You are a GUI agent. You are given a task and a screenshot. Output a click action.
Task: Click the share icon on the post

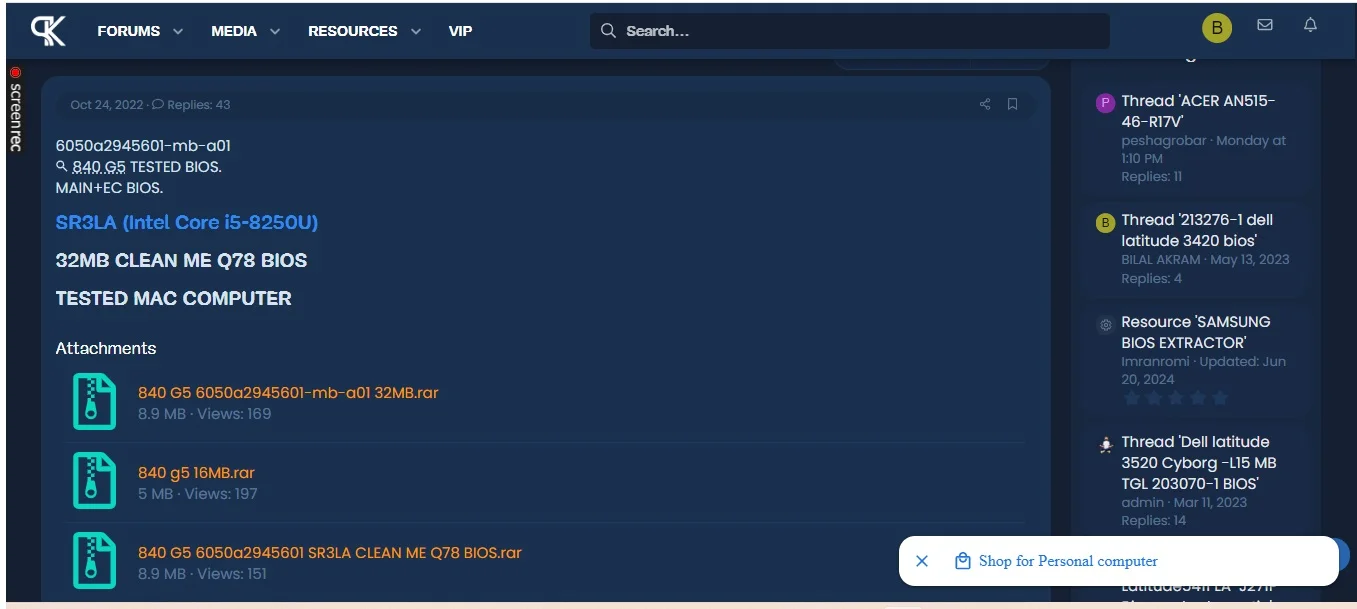pos(985,105)
